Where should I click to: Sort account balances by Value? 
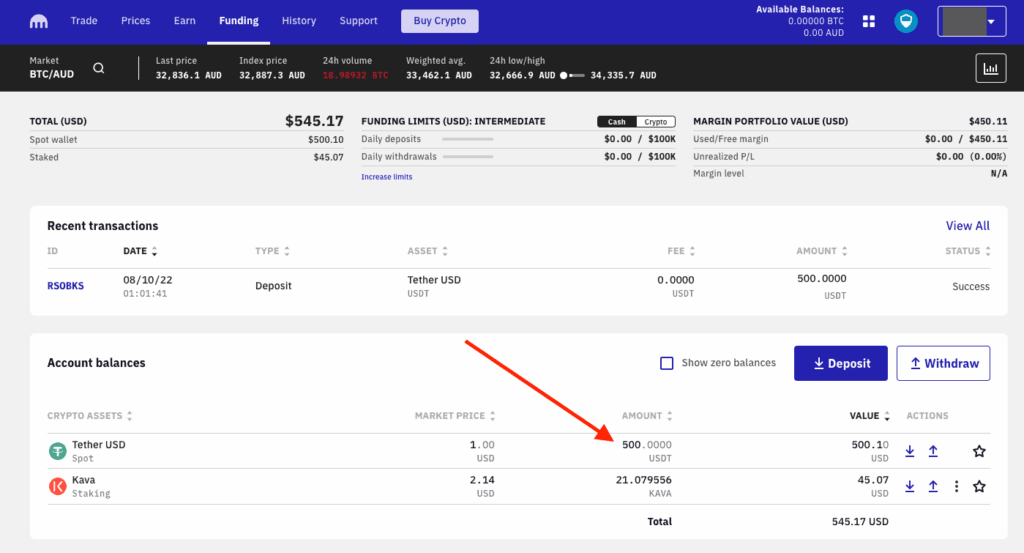click(869, 416)
